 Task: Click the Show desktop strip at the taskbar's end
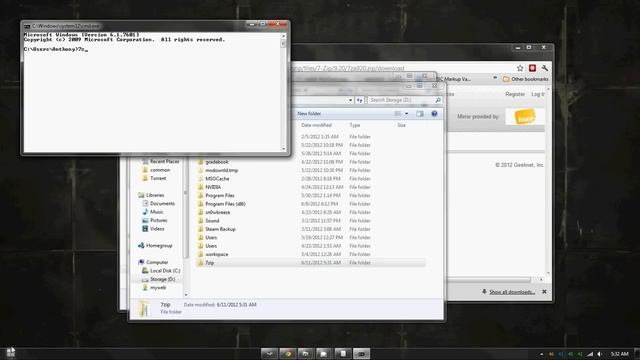click(637, 353)
